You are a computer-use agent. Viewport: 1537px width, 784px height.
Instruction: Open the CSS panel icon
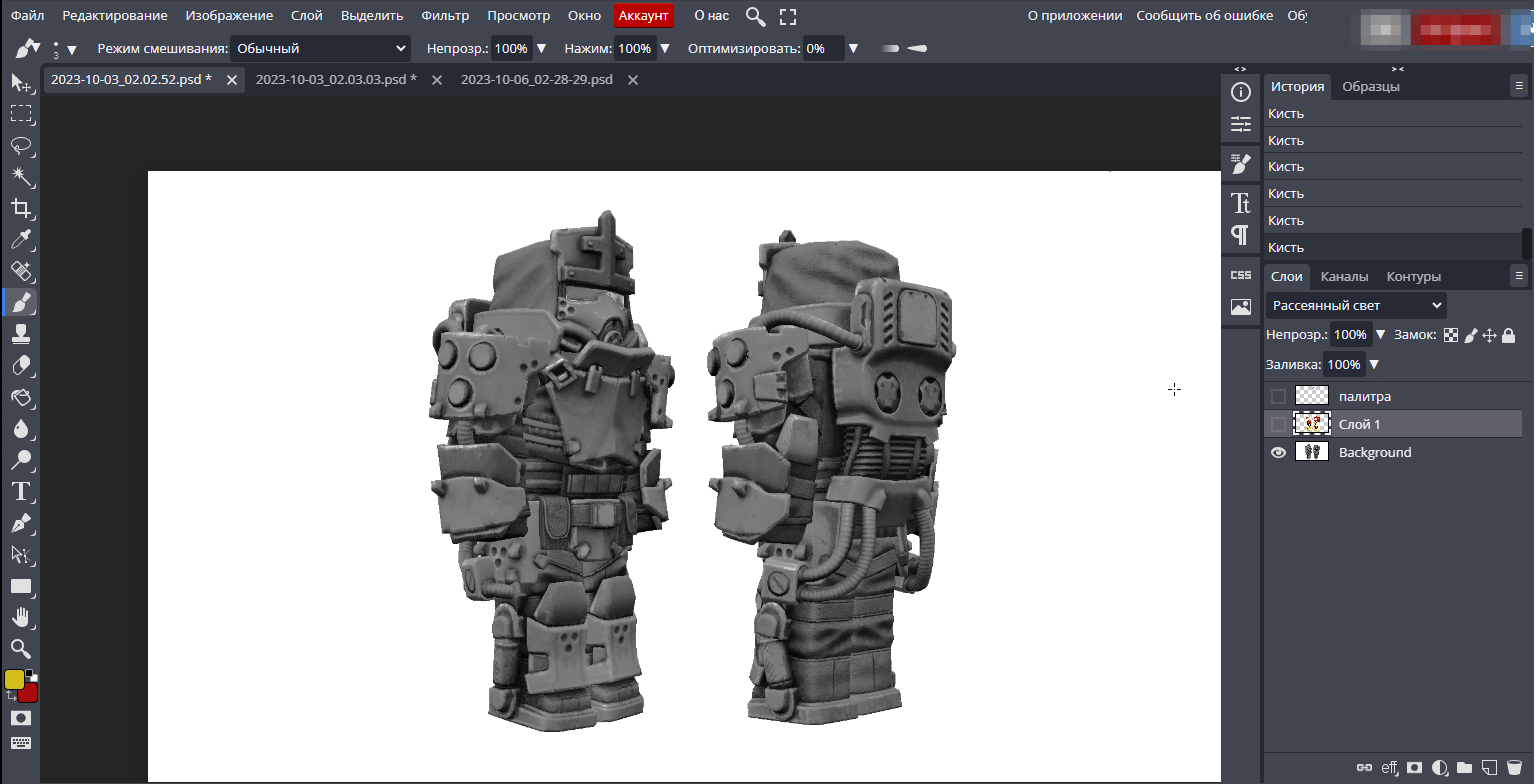(x=1241, y=275)
